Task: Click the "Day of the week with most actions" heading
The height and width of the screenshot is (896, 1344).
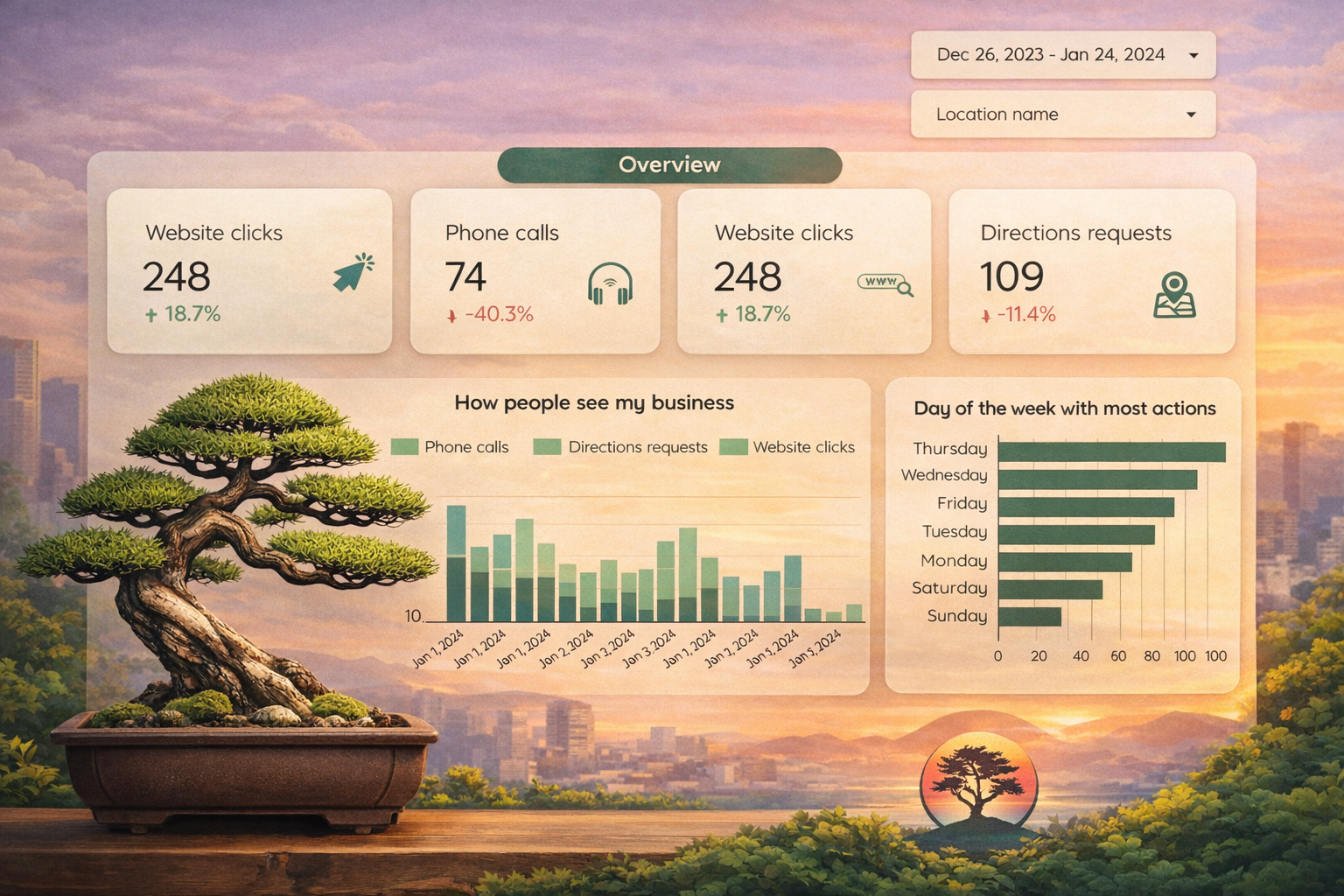Action: point(1064,409)
